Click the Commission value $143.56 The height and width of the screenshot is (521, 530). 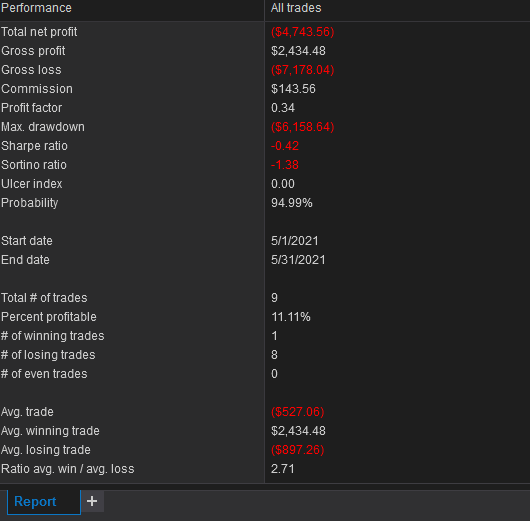click(x=293, y=89)
